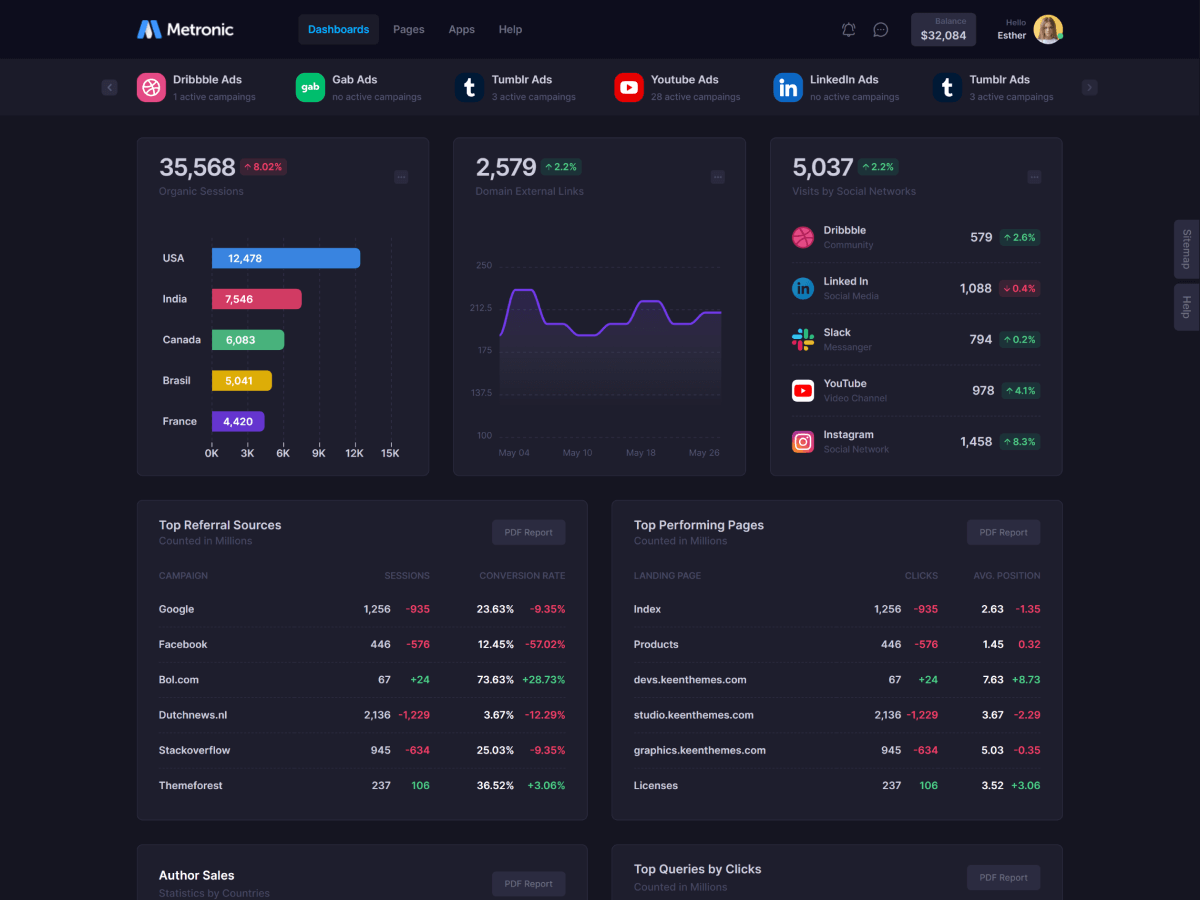The height and width of the screenshot is (900, 1200).
Task: Select the Youtube Ads icon
Action: (x=629, y=88)
